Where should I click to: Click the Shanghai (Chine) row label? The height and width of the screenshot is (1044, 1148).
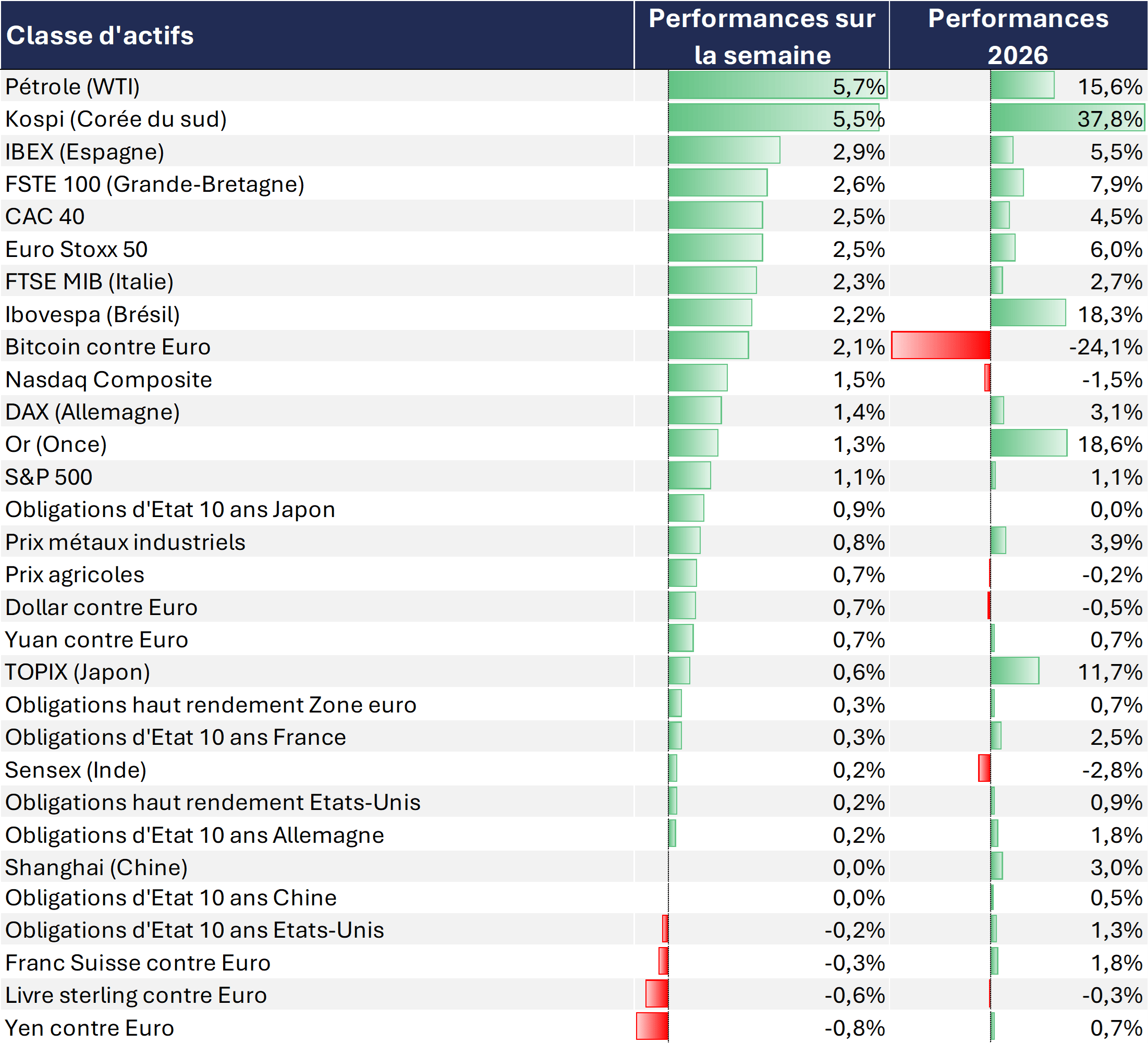[x=97, y=867]
